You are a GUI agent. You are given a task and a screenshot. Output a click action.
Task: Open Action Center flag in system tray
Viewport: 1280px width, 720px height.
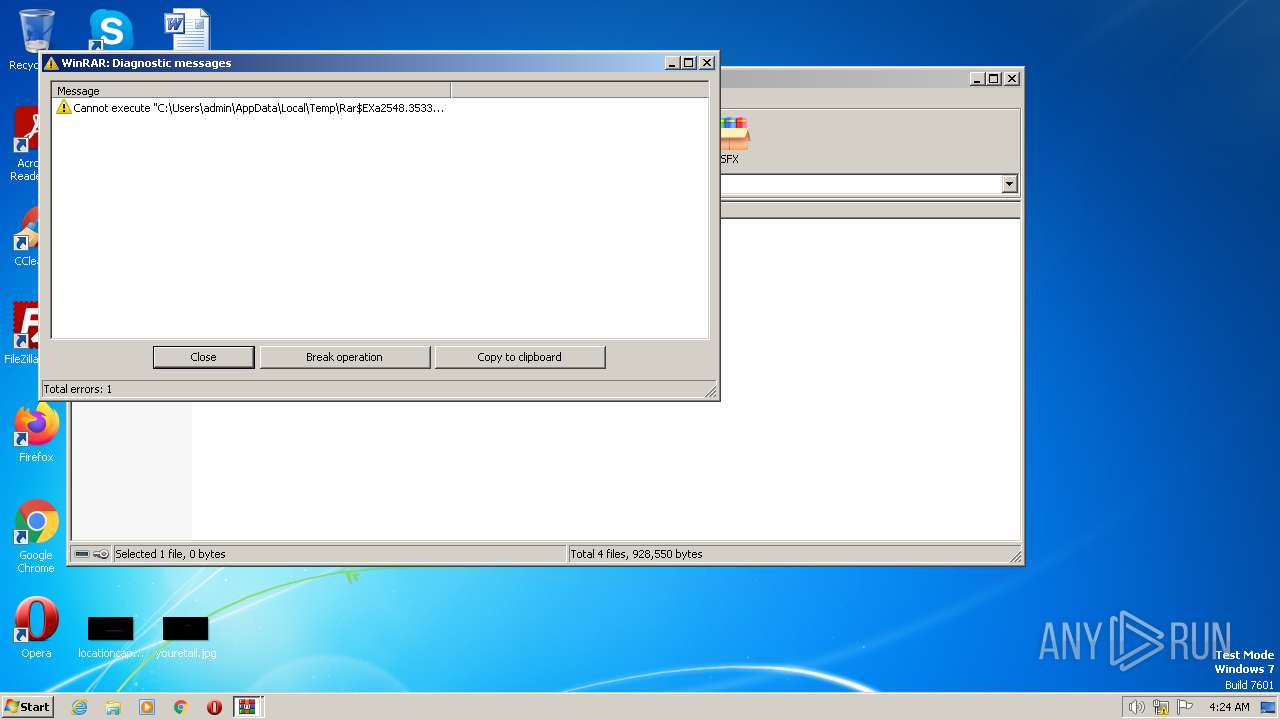[x=1185, y=707]
